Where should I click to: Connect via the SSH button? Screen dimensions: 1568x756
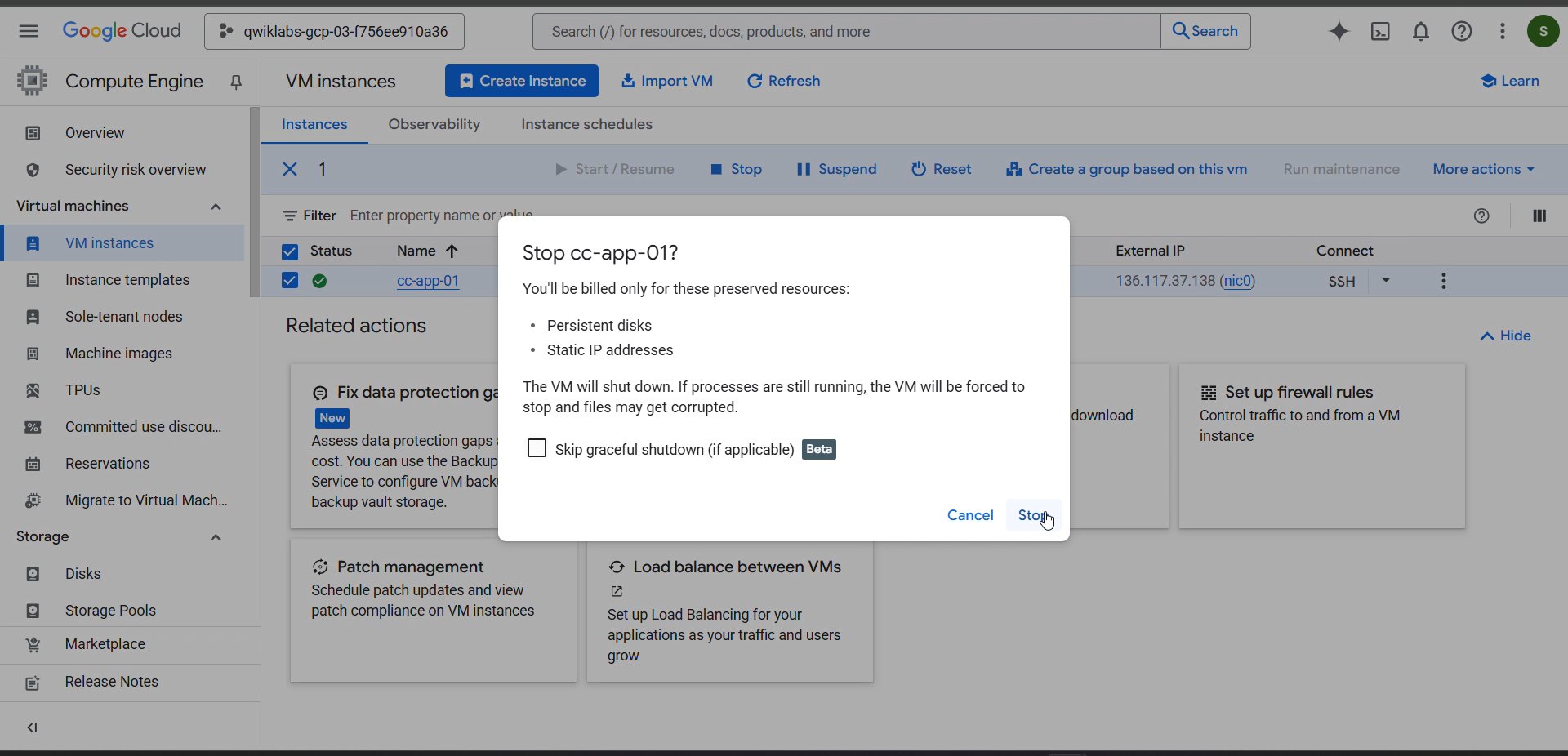[x=1342, y=281]
